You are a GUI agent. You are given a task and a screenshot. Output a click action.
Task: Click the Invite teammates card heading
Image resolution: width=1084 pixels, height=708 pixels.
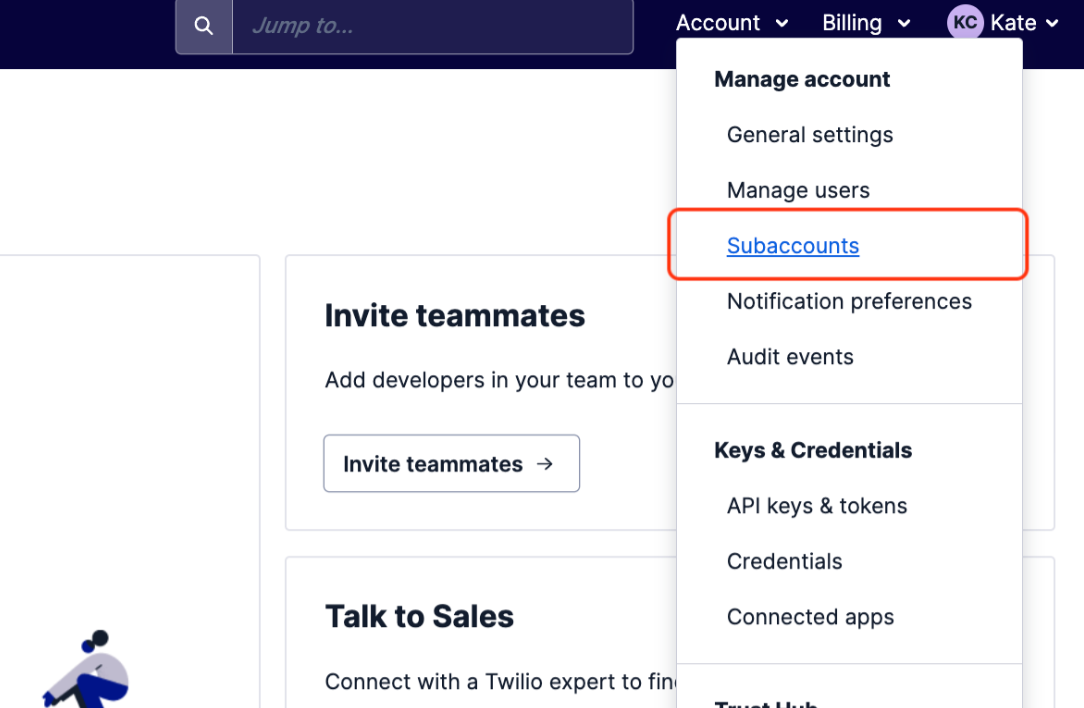pyautogui.click(x=455, y=316)
